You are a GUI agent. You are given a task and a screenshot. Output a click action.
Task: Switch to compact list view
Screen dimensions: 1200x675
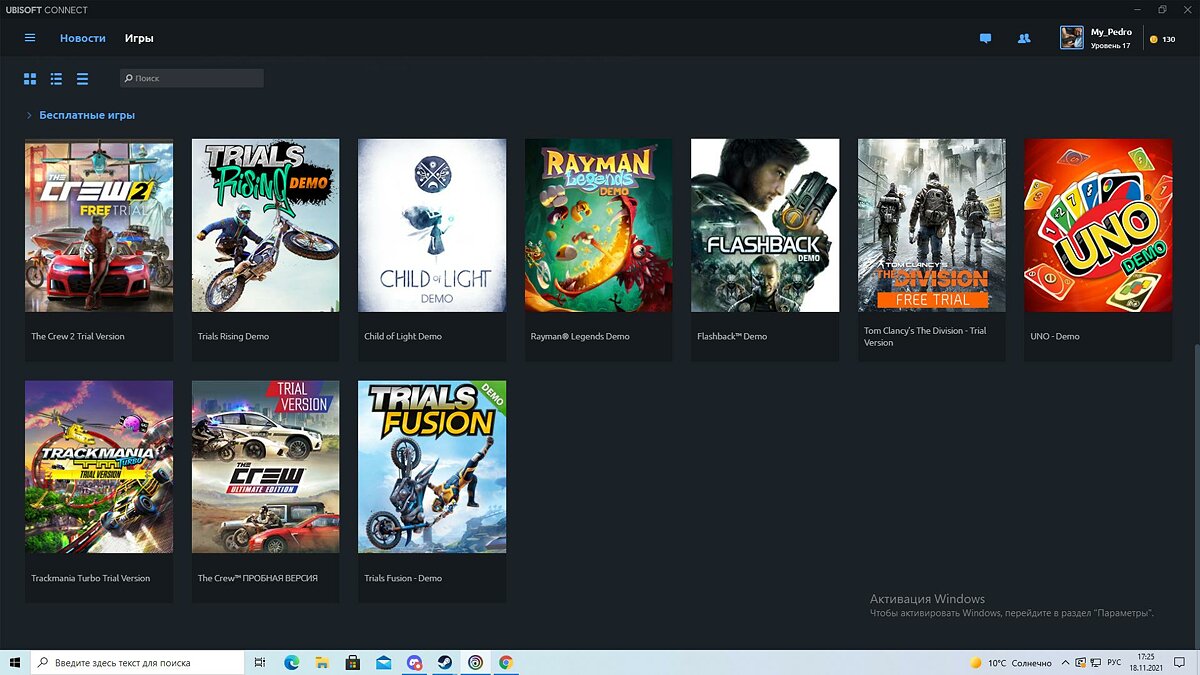82,78
